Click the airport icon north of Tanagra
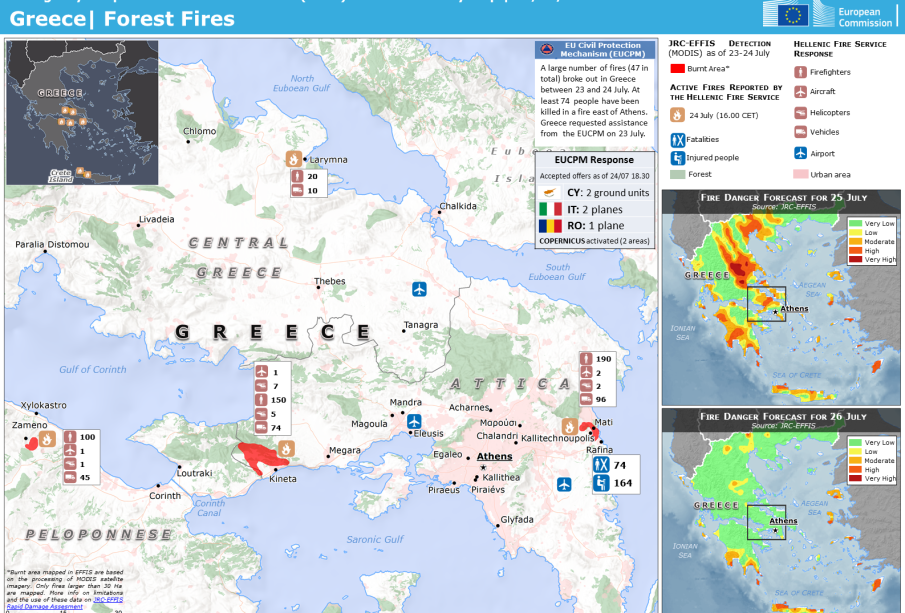905x613 pixels. [x=419, y=289]
